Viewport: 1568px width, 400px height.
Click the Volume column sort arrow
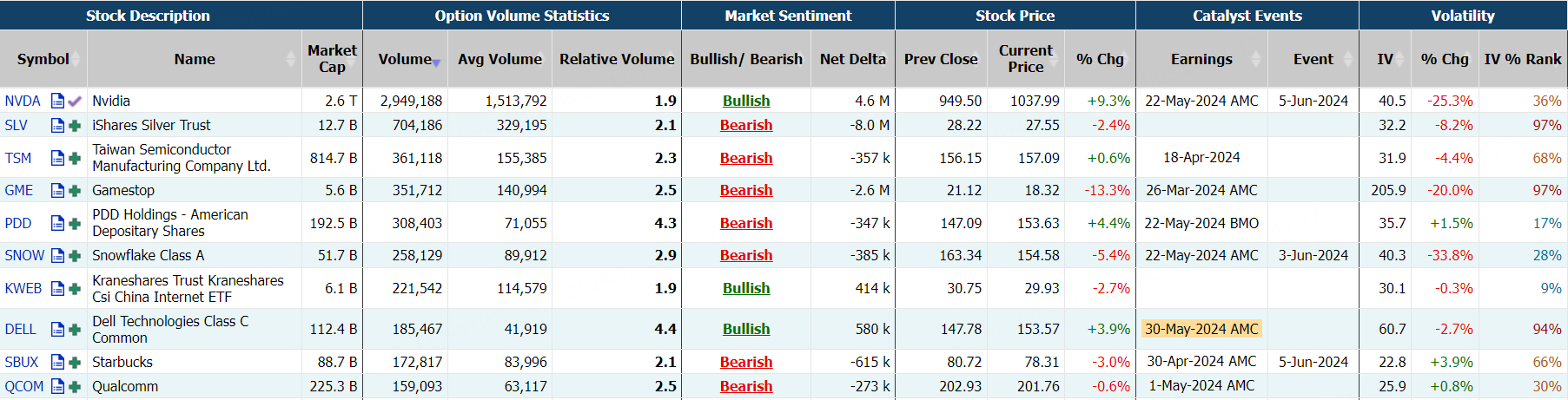point(437,62)
